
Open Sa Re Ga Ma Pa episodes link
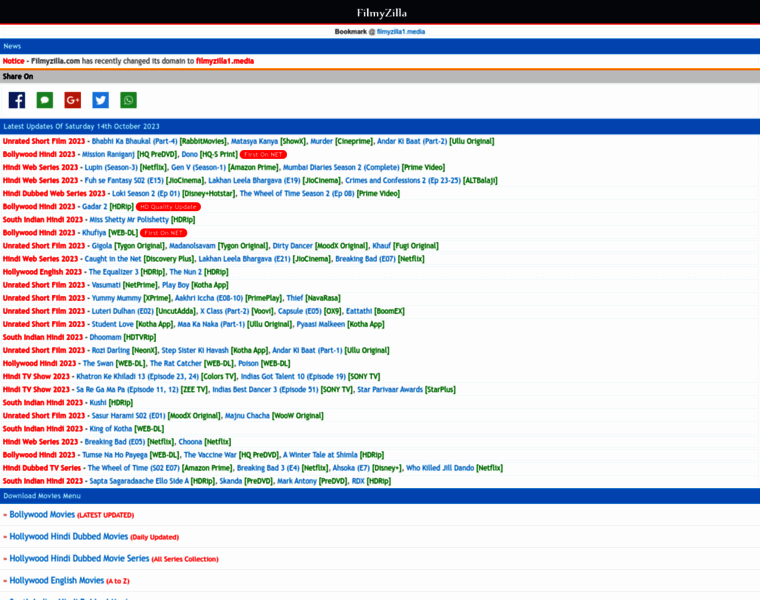point(127,390)
